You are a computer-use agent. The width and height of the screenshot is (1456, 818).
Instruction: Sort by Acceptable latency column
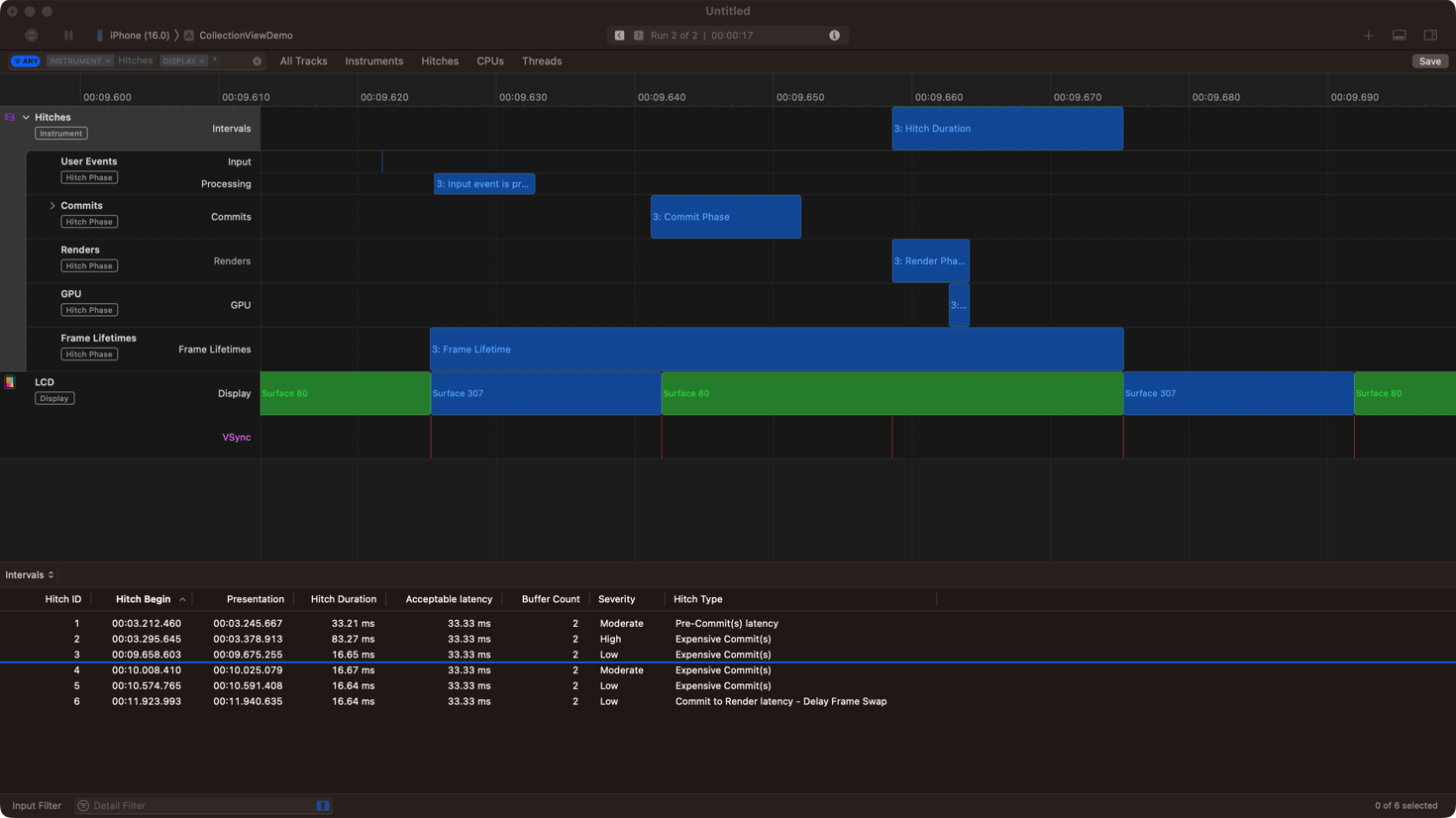tap(449, 599)
